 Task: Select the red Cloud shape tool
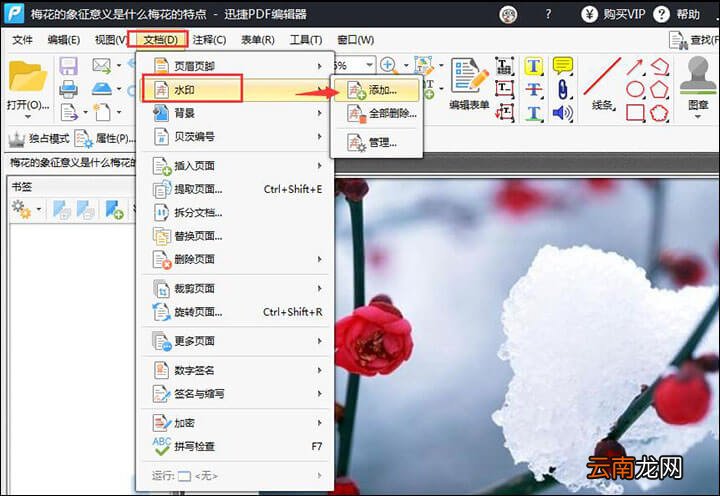pos(659,113)
